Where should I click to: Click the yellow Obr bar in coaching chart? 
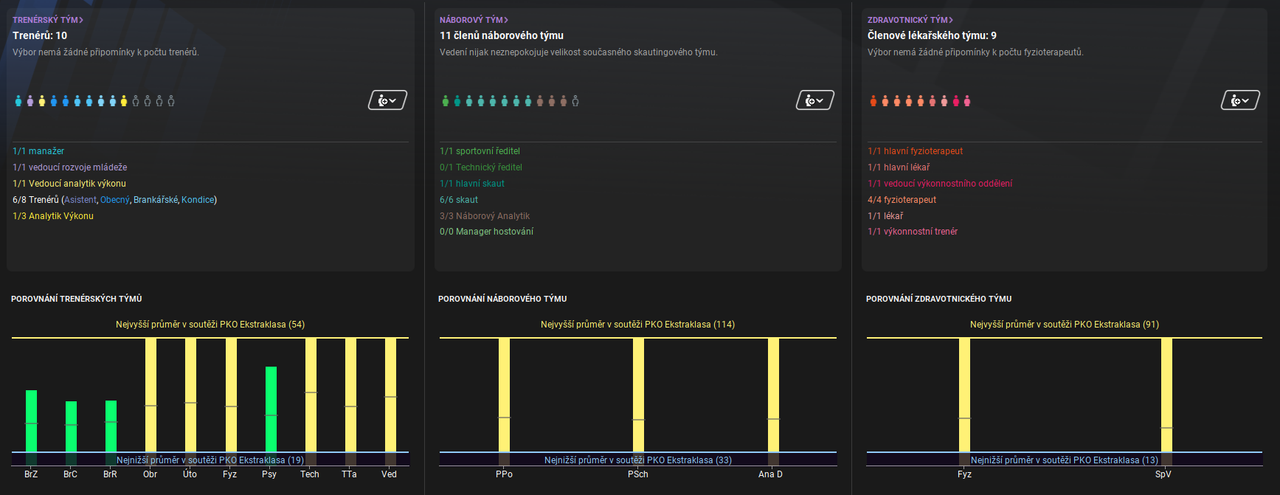coord(151,401)
